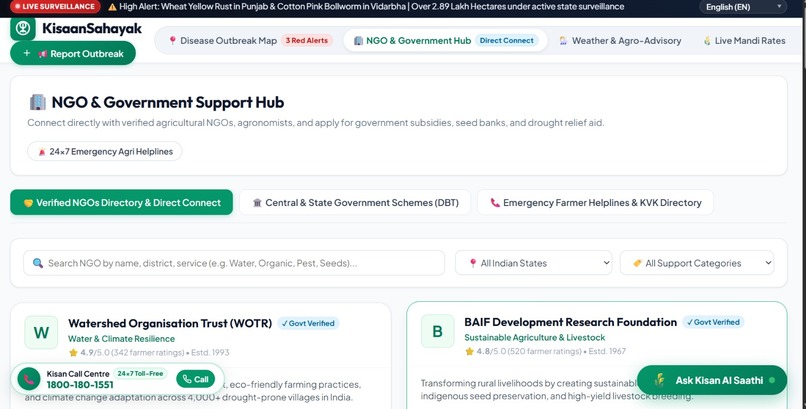Click the 24×7 Emergency Agri Helplines chip
This screenshot has height=409, width=806.
pos(105,152)
